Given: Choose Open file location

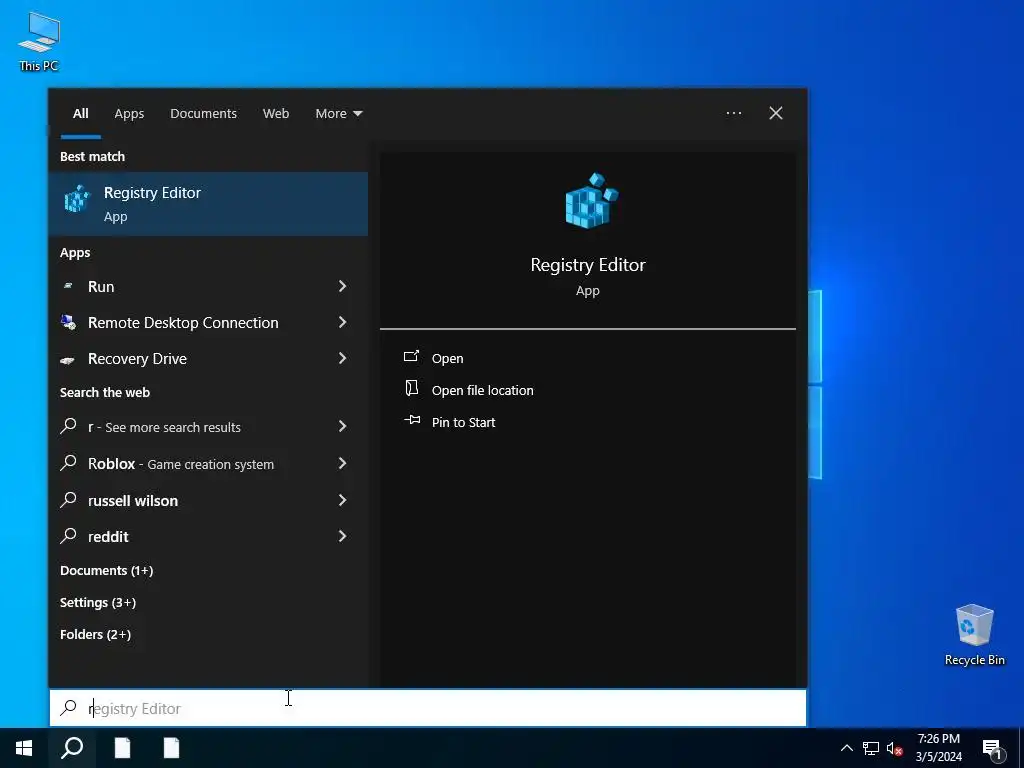Looking at the screenshot, I should click(x=483, y=391).
